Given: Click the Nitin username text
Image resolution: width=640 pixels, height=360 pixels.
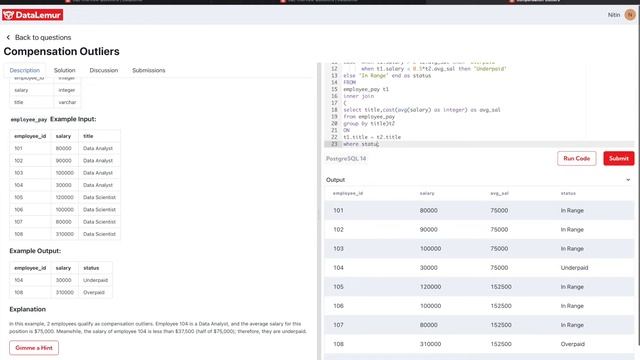Looking at the screenshot, I should point(613,15).
